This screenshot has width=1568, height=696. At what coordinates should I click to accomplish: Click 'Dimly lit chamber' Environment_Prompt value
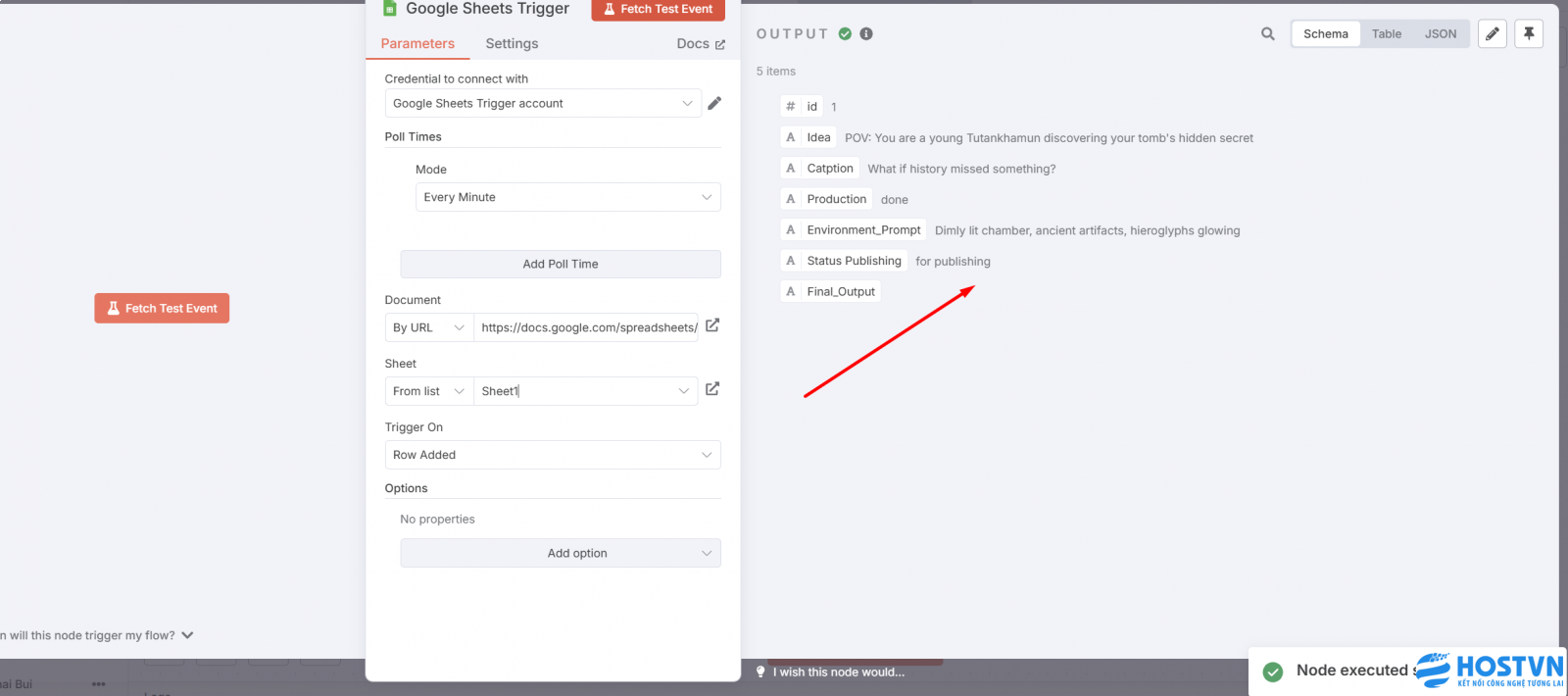point(1087,231)
